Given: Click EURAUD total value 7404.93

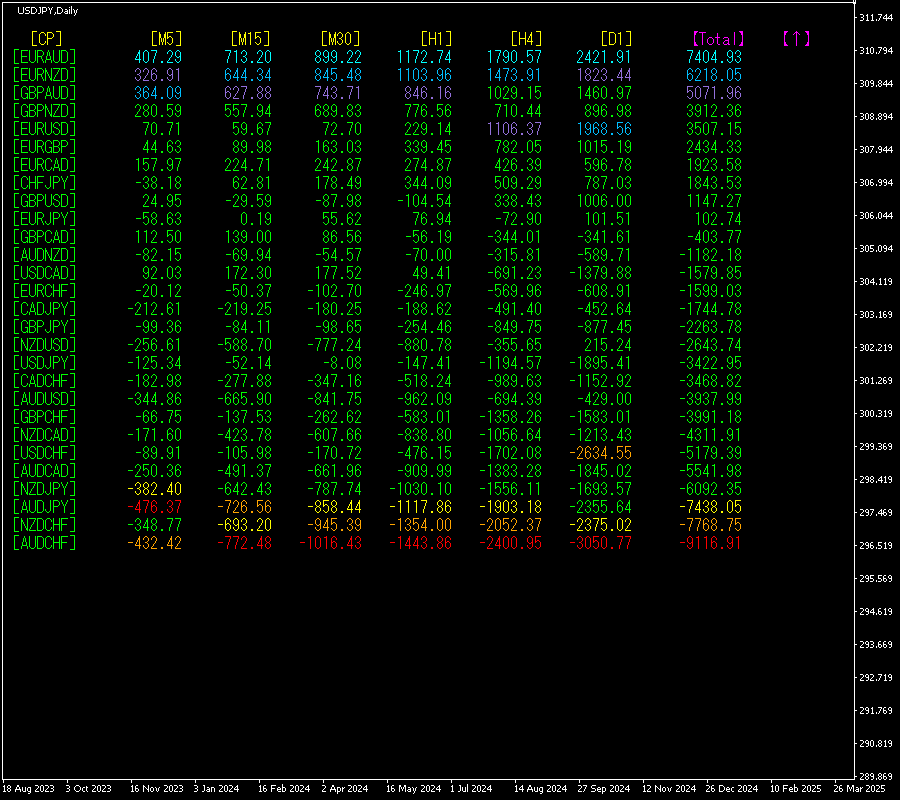Looking at the screenshot, I should click(714, 57).
